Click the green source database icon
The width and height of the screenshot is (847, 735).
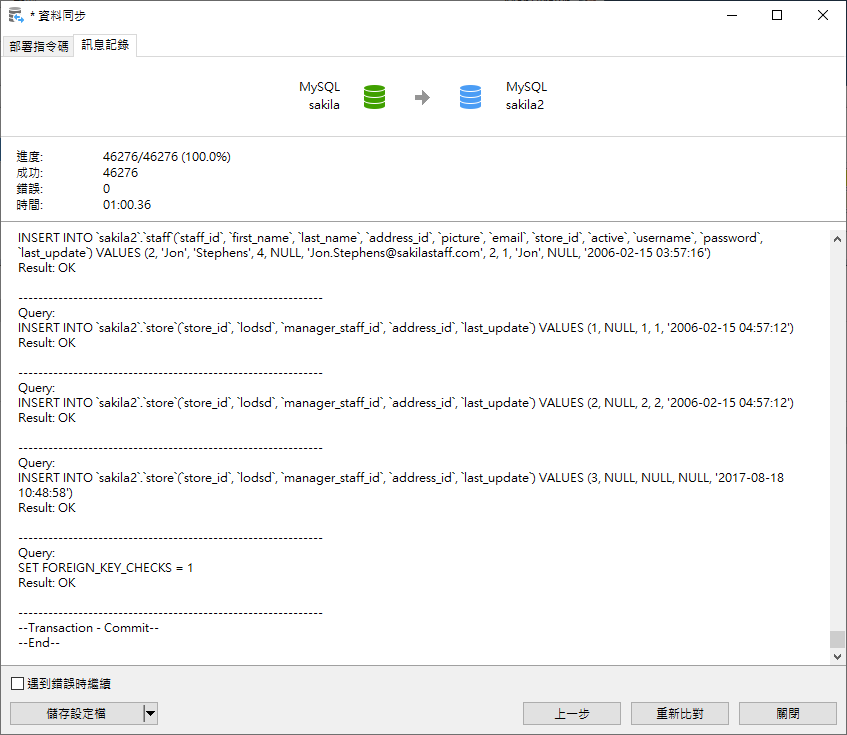tap(374, 97)
